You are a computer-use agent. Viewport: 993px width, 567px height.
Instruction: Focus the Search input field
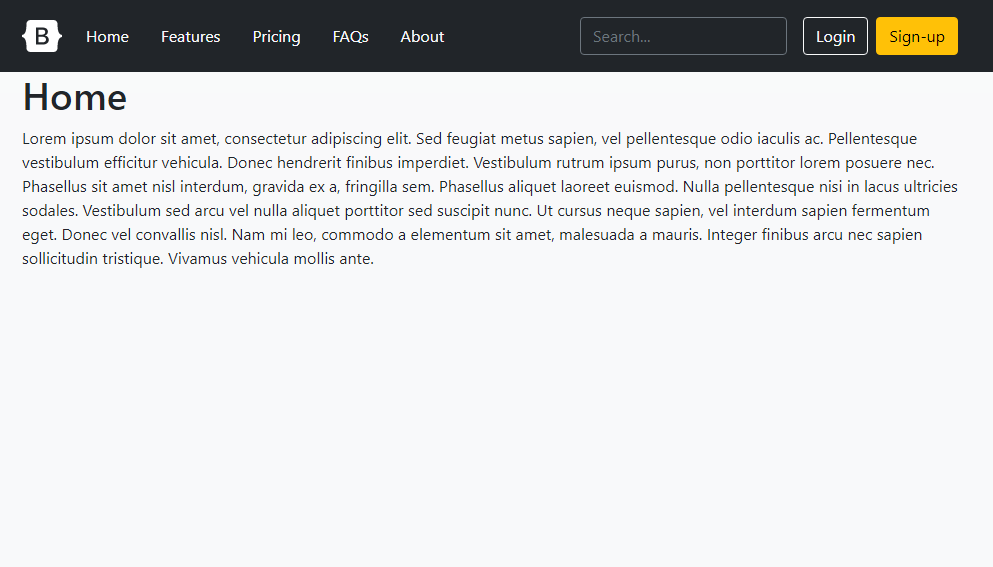point(683,37)
